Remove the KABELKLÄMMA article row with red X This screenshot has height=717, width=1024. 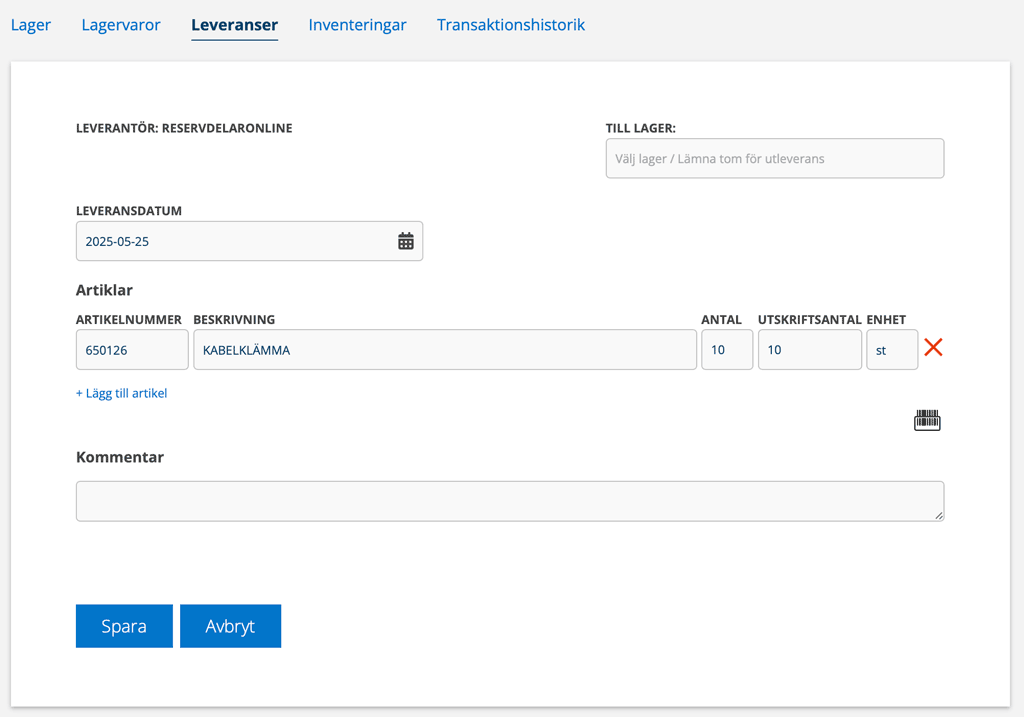(x=933, y=347)
